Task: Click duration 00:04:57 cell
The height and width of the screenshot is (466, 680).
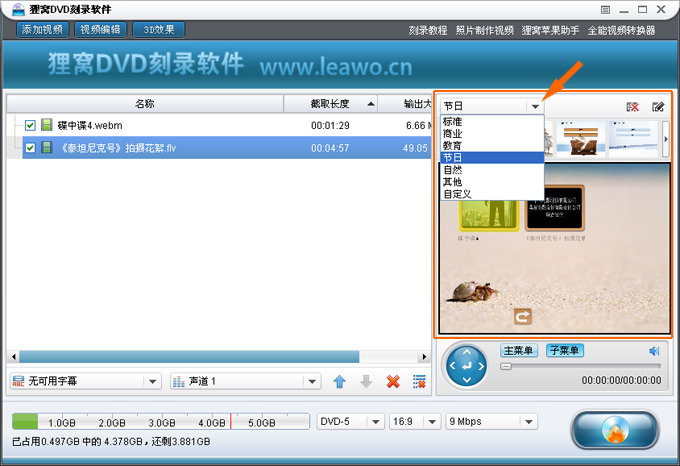Action: point(330,148)
